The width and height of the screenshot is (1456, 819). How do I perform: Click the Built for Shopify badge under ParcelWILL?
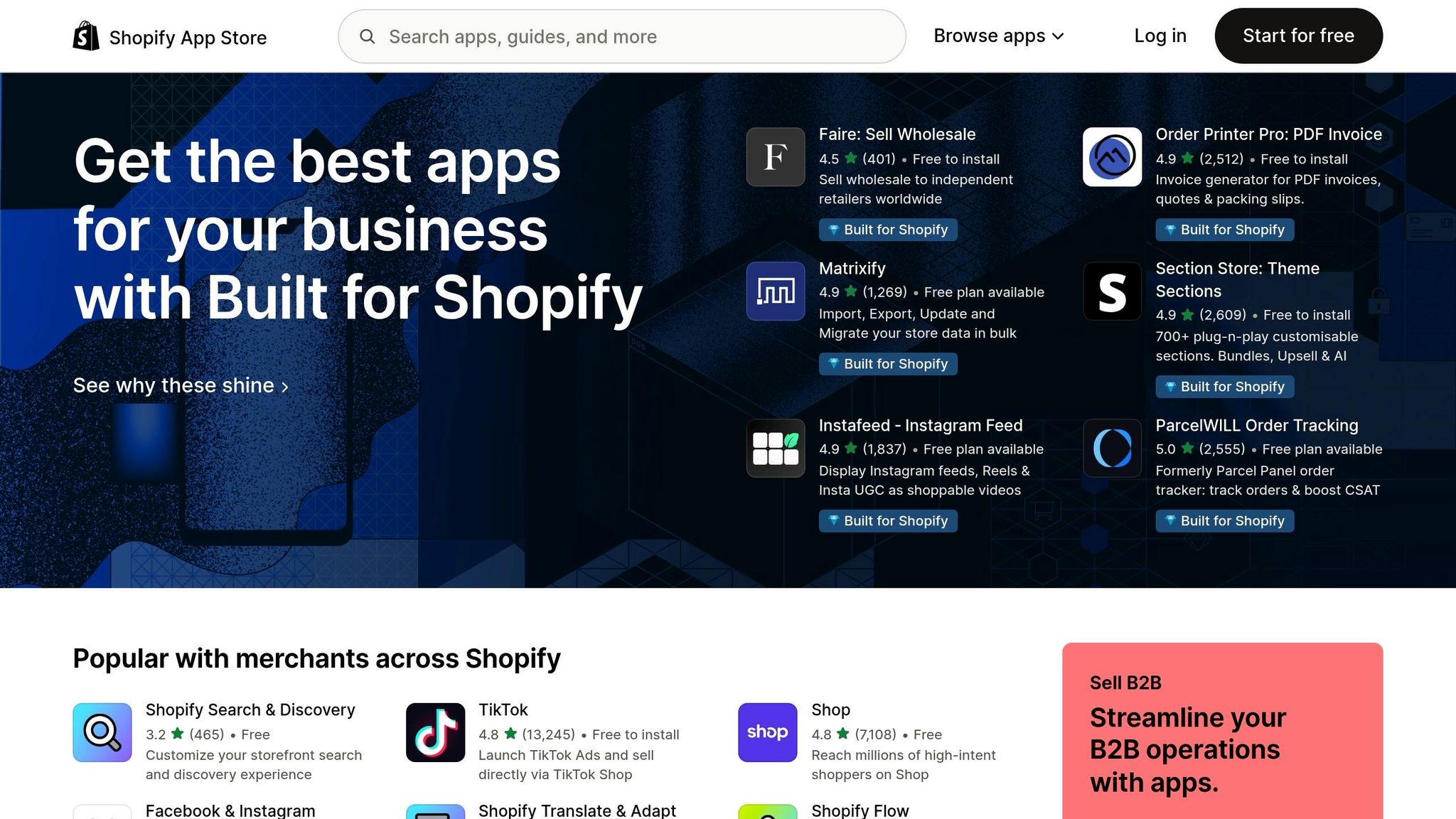point(1225,521)
